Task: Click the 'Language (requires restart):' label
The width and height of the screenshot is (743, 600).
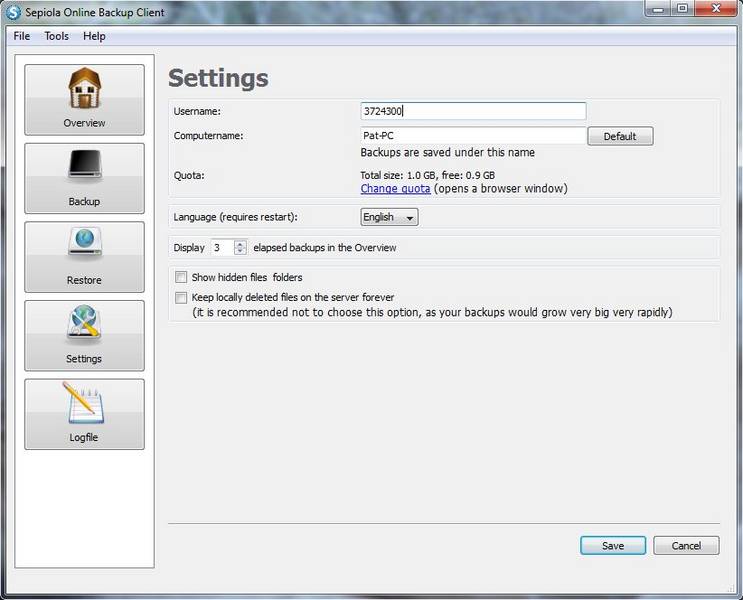Action: [236, 217]
